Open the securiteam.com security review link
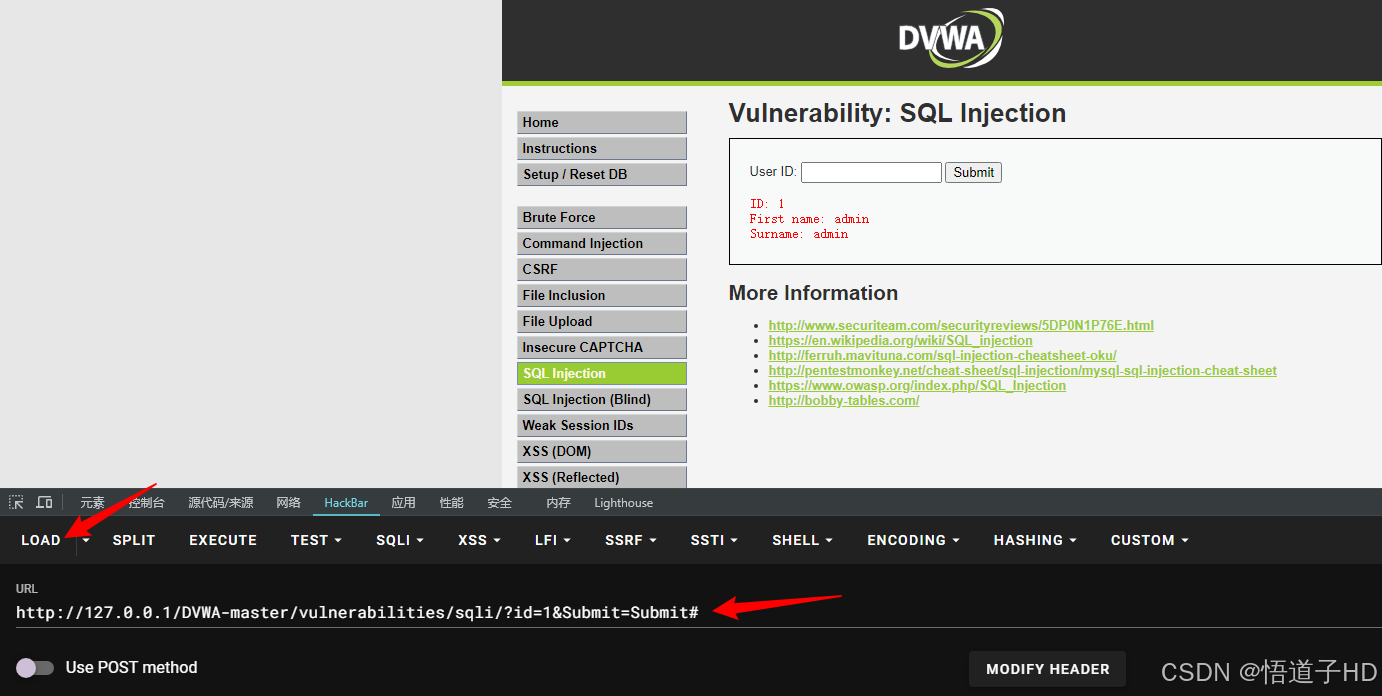 [961, 325]
